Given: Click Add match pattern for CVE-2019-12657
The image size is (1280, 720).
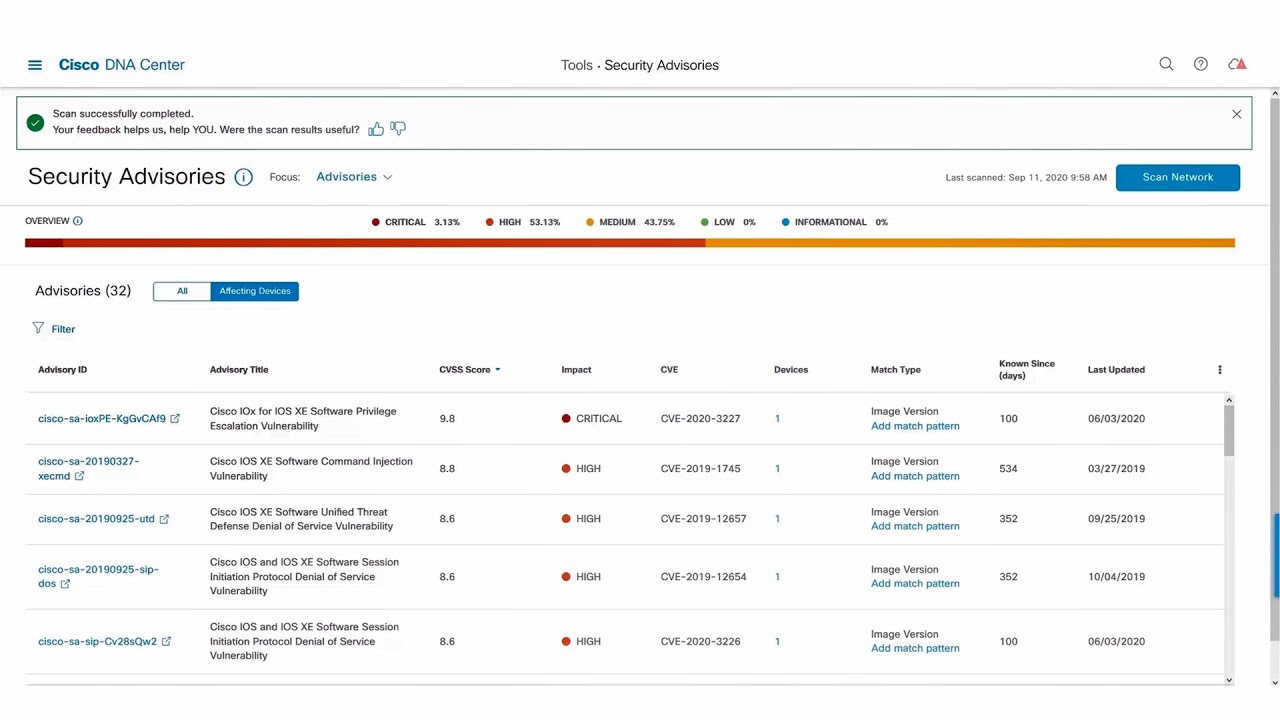Looking at the screenshot, I should (x=915, y=526).
